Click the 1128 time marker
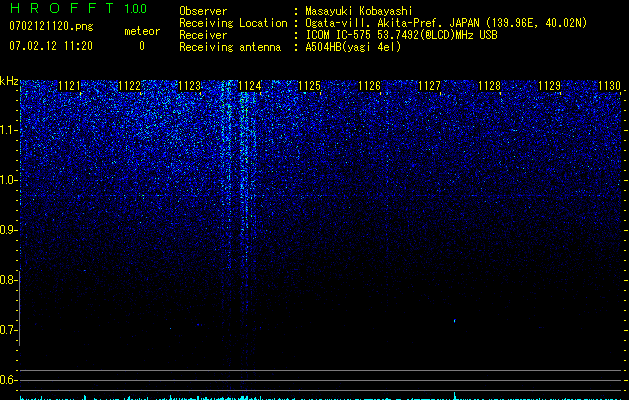This screenshot has width=629, height=400. coord(489,86)
